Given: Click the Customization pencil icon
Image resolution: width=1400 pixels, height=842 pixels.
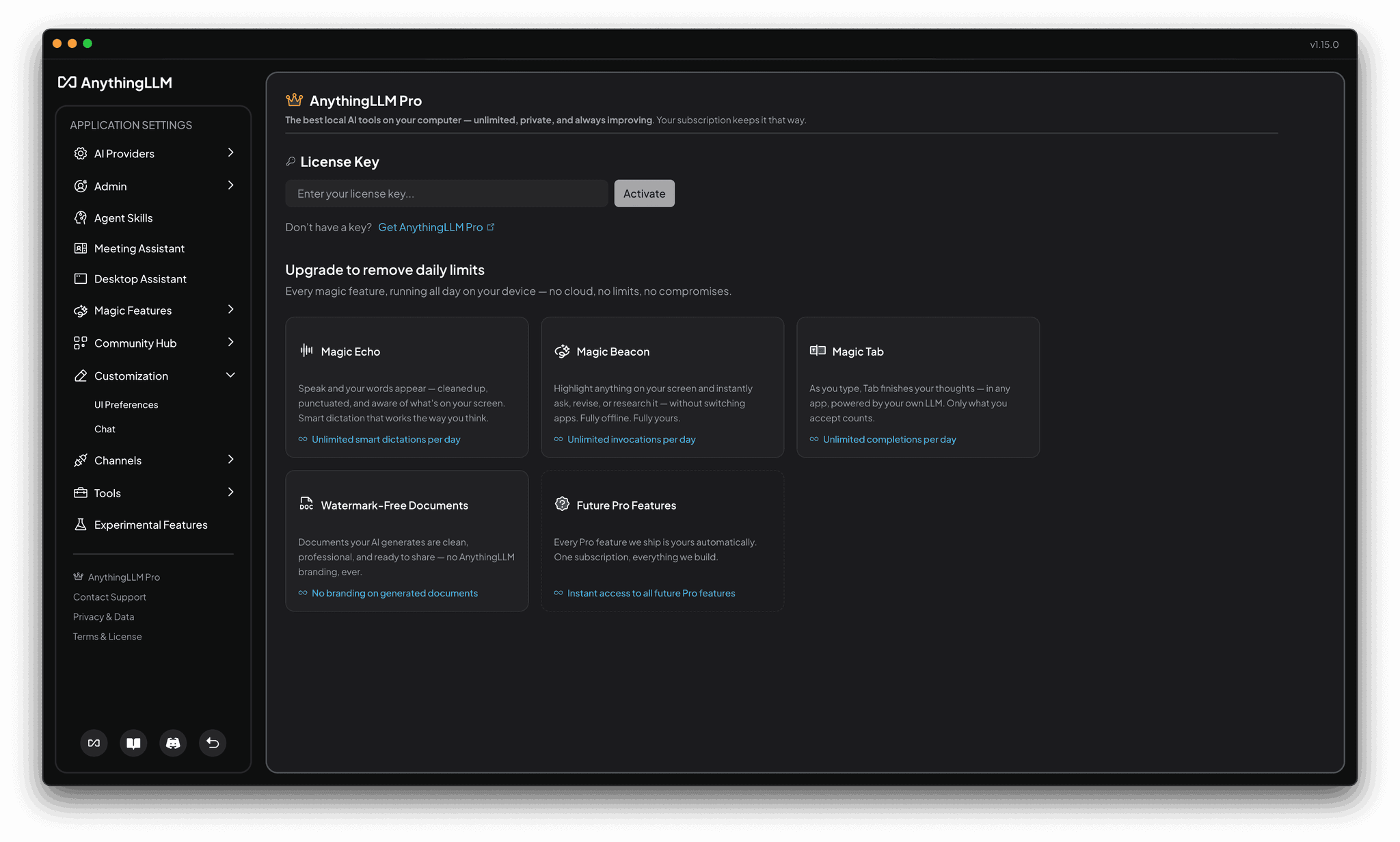Looking at the screenshot, I should (x=81, y=376).
